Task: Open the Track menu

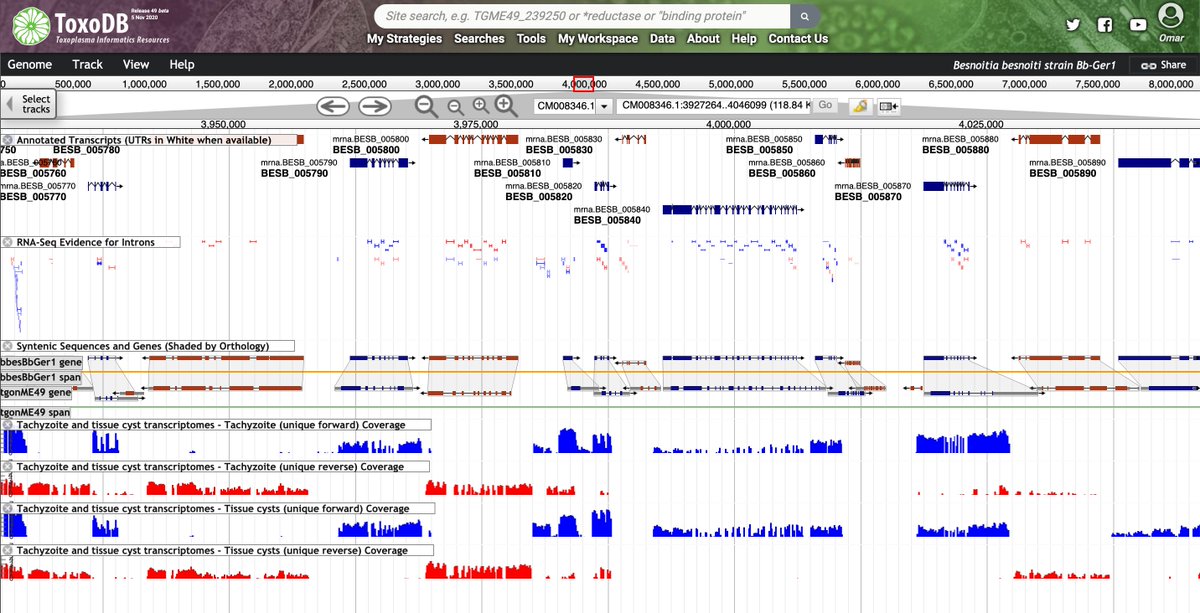Action: pos(87,63)
